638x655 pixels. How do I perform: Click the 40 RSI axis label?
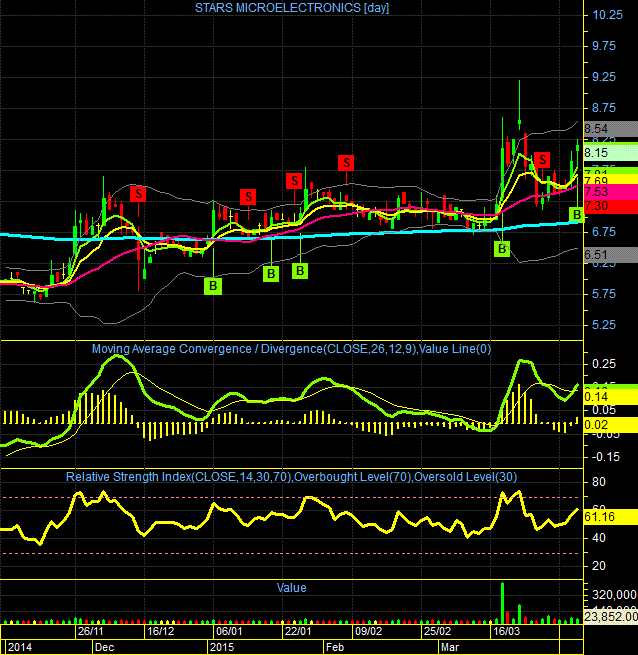click(x=599, y=538)
